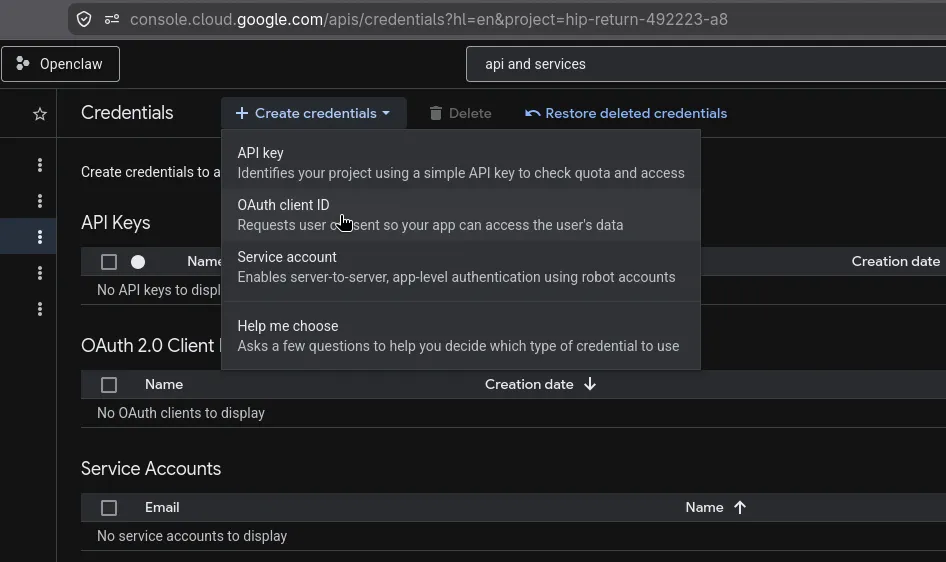Open Create credentials dropdown
The height and width of the screenshot is (562, 946).
tap(313, 113)
